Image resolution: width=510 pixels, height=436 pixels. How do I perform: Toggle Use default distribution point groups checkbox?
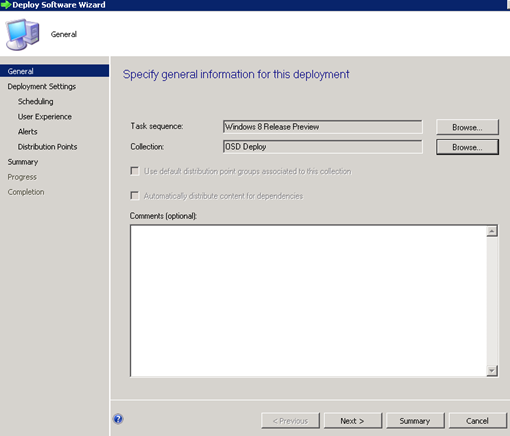coord(135,171)
